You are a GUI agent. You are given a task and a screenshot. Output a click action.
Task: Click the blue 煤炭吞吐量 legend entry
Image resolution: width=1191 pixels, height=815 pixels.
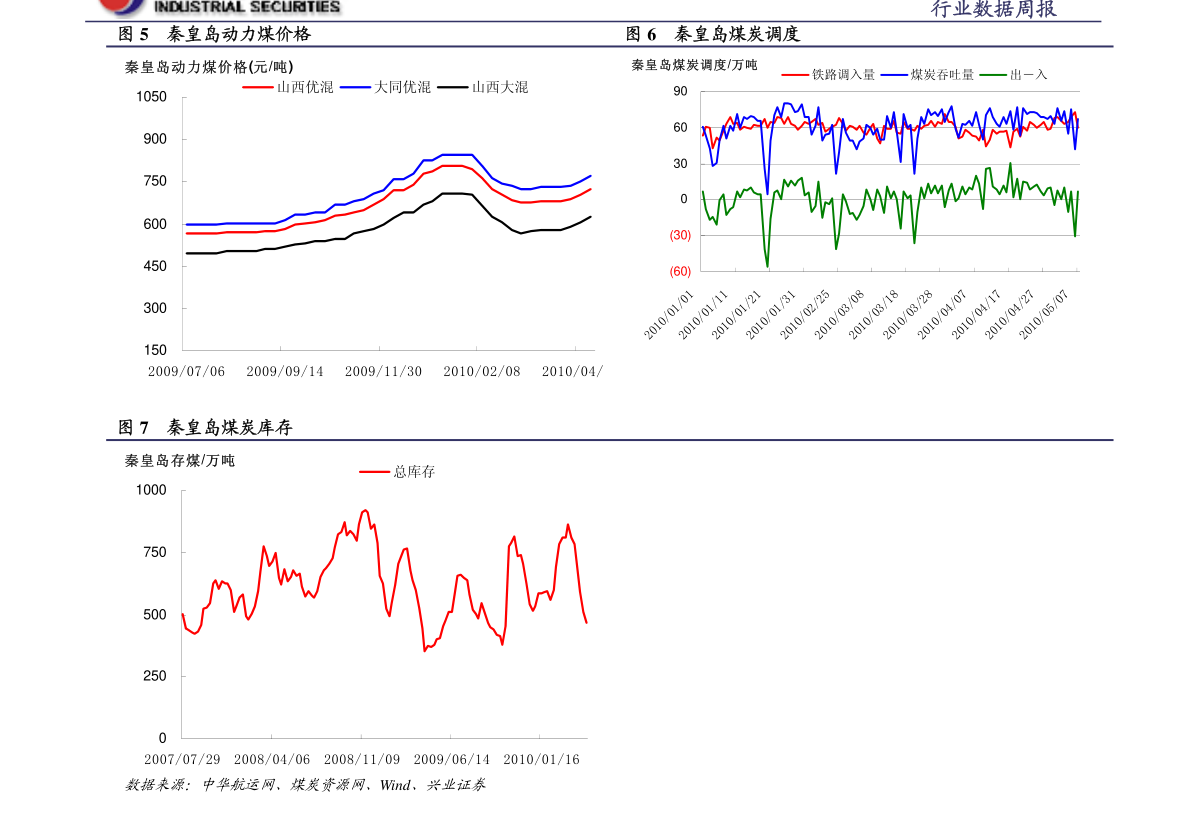927,74
